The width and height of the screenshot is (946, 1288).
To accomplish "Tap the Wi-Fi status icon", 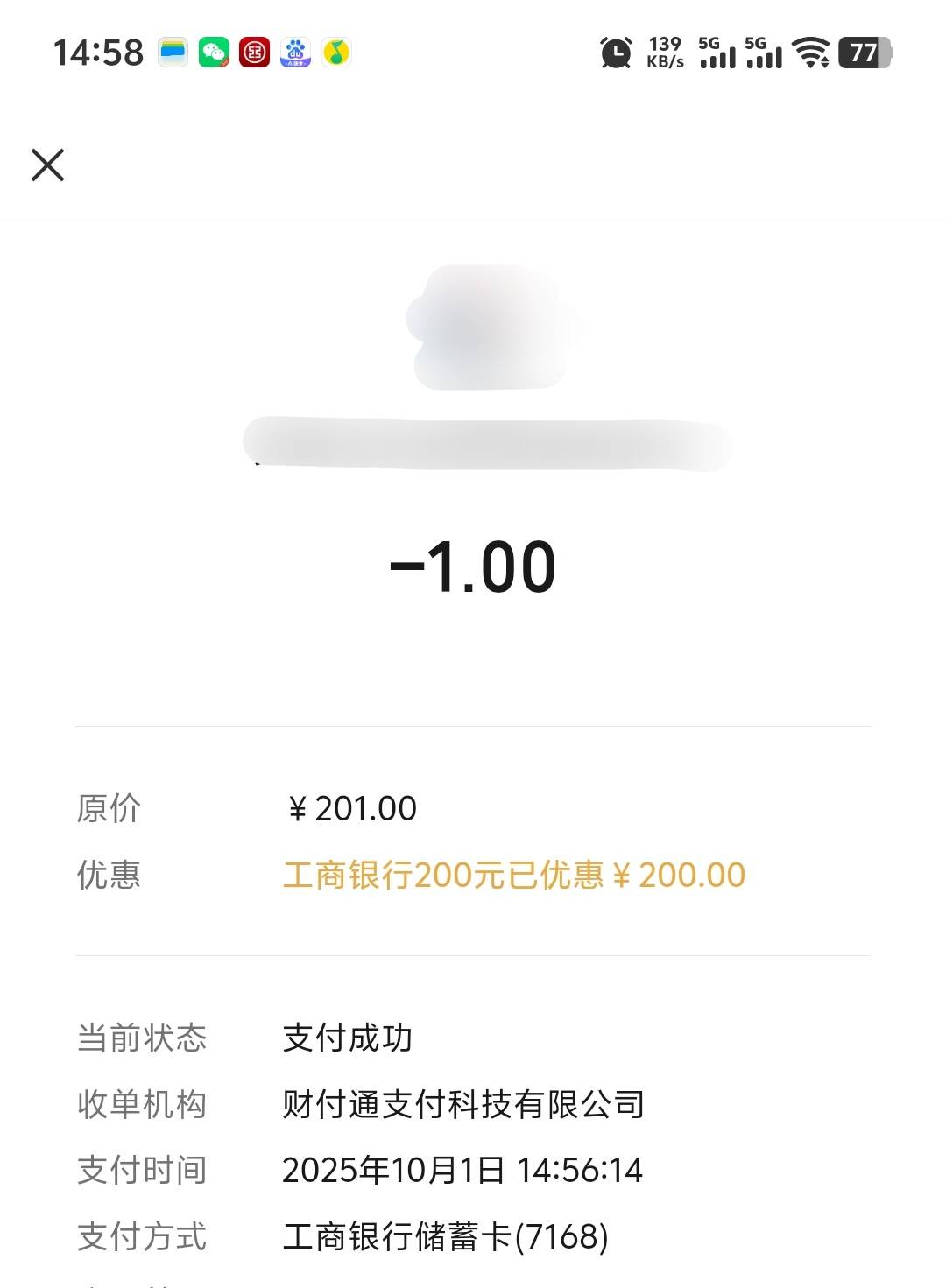I will 811,53.
